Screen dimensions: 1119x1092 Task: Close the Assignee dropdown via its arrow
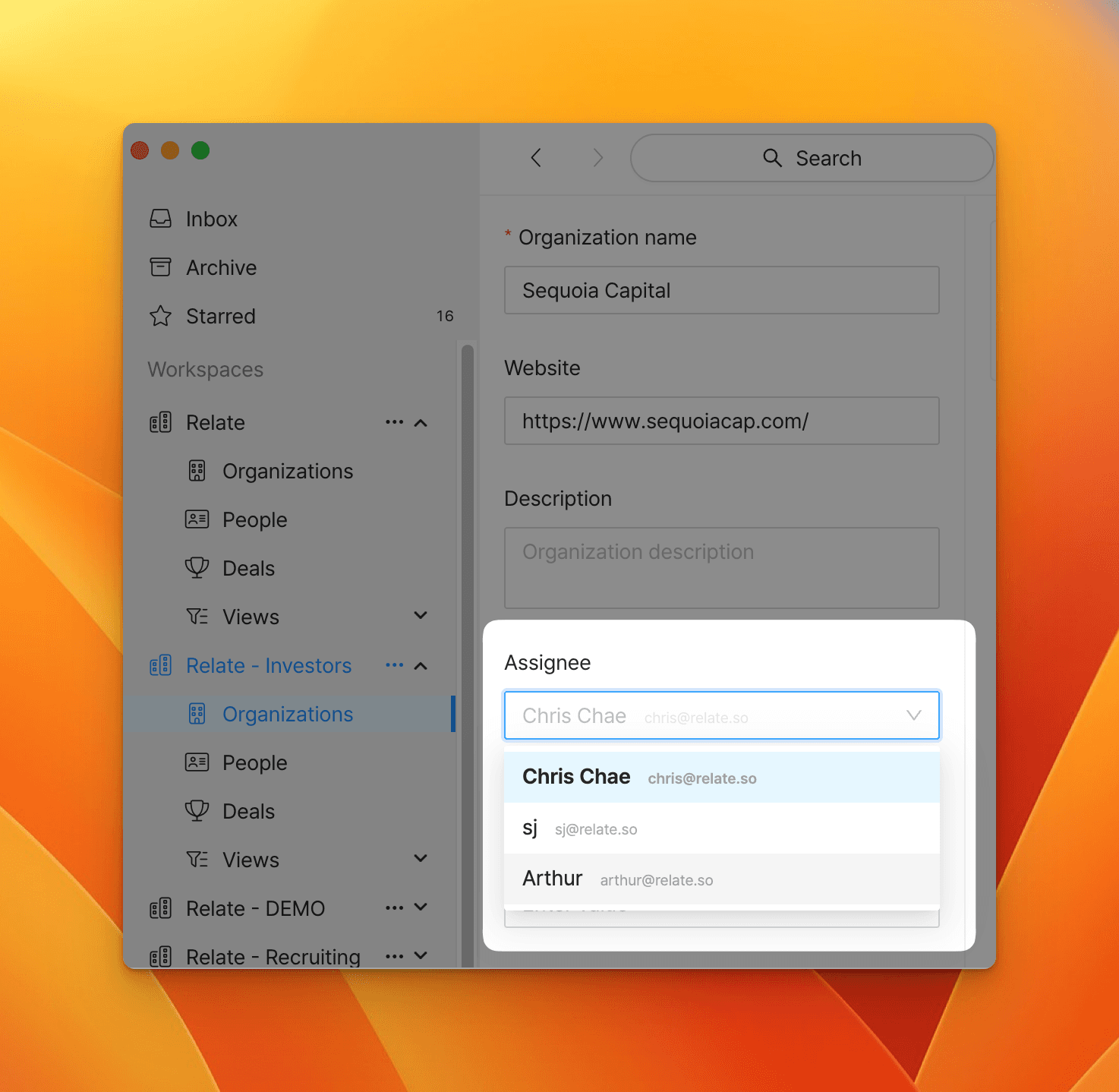(x=914, y=715)
